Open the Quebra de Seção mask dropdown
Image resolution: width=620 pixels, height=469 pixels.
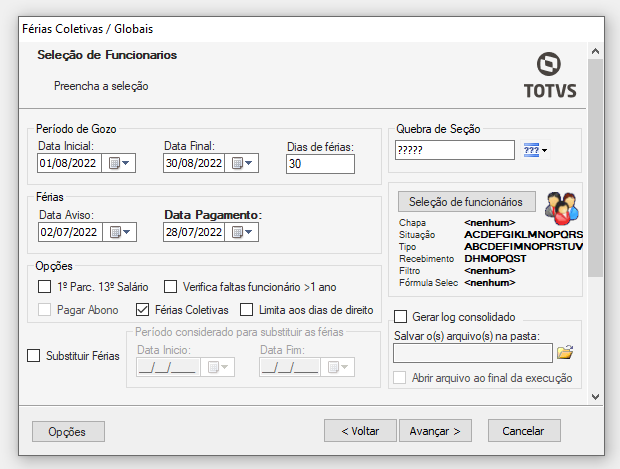click(535, 150)
